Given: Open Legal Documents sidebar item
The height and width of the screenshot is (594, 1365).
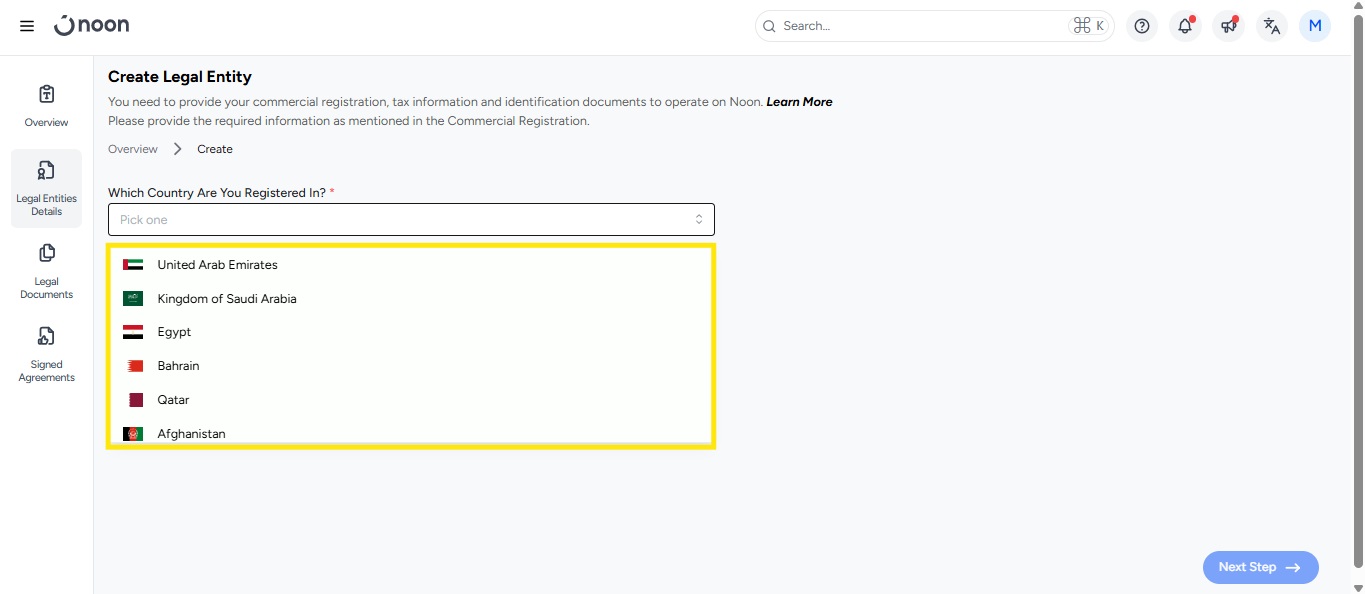Looking at the screenshot, I should point(47,272).
